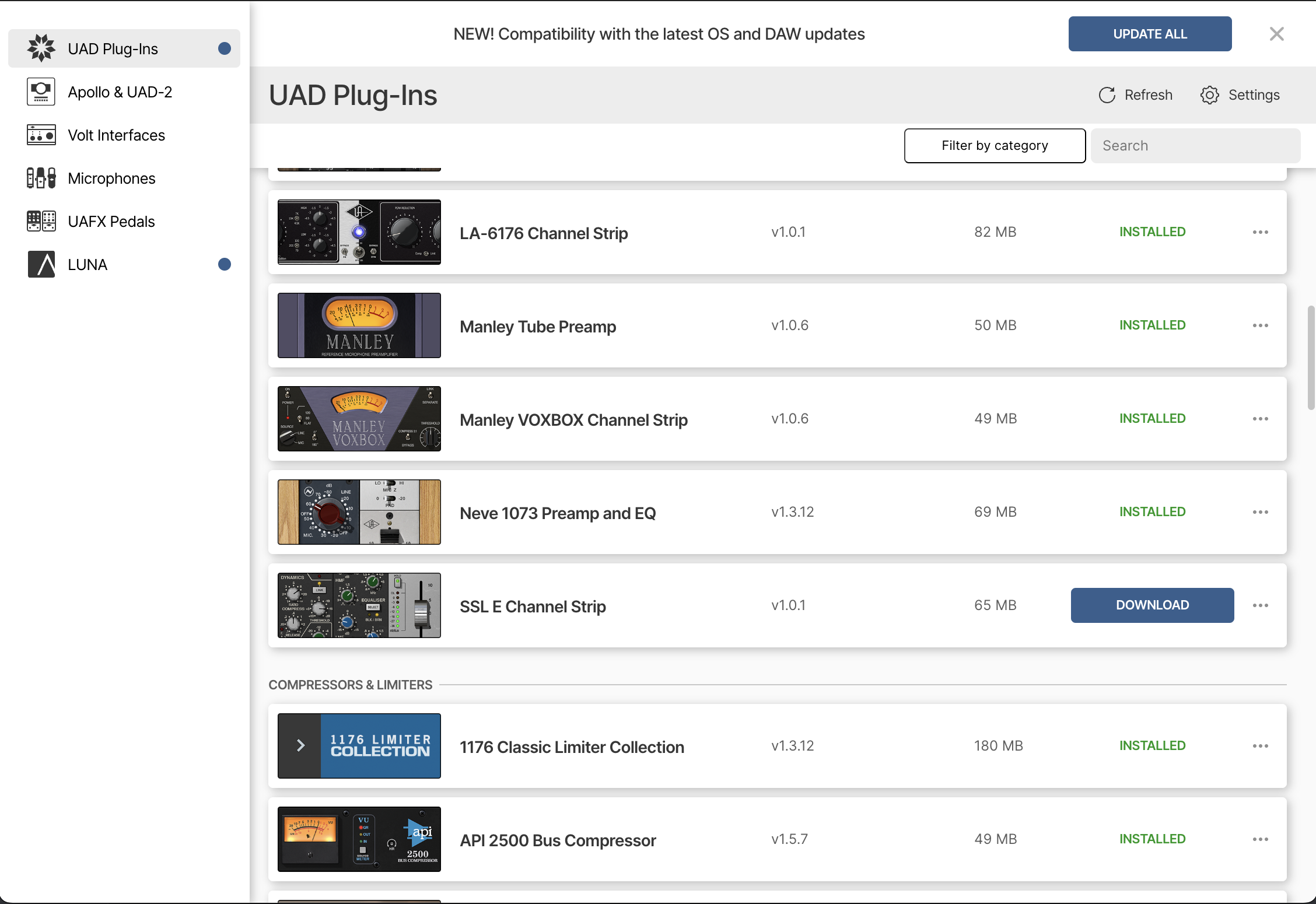The image size is (1316, 904).
Task: Open more options for Manley Tube Preamp
Action: (1260, 325)
